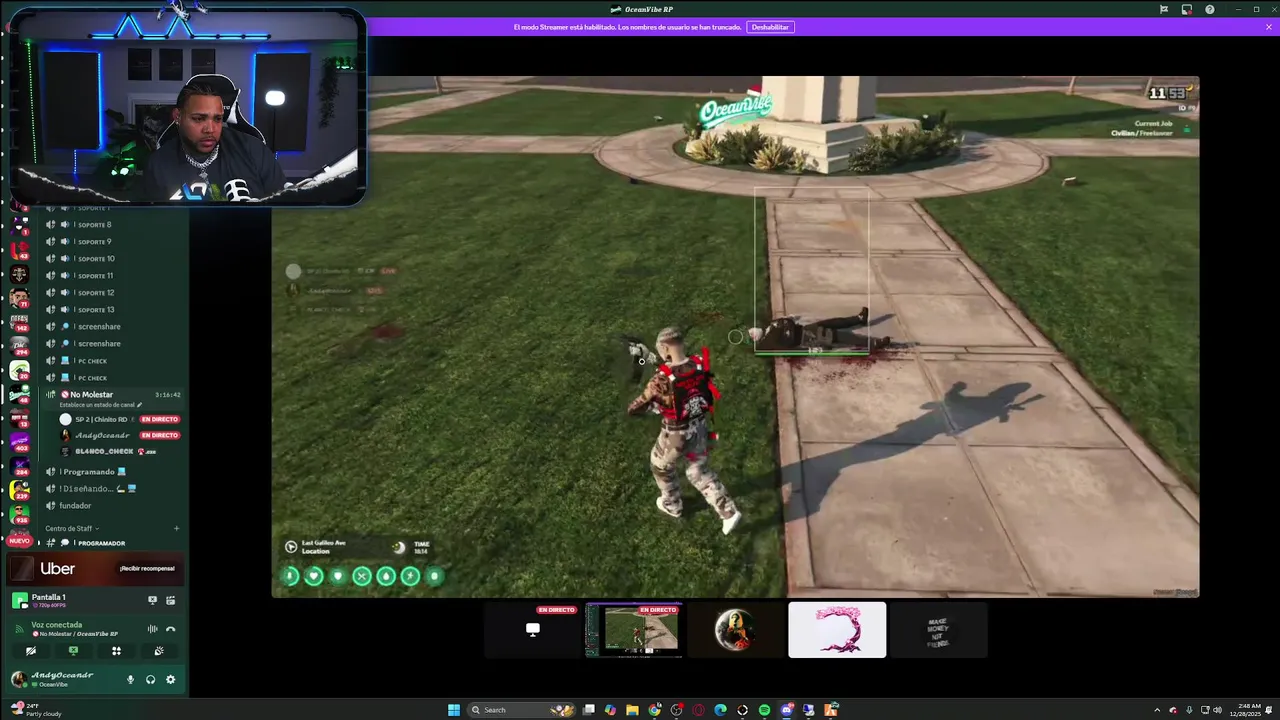
Task: Open Windows Start menu
Action: (454, 710)
